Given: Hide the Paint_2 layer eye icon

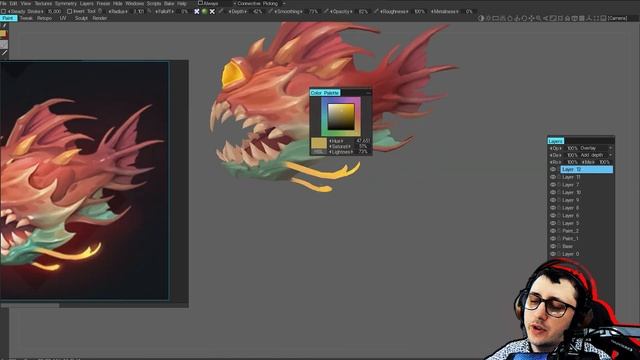Looking at the screenshot, I should tap(553, 231).
